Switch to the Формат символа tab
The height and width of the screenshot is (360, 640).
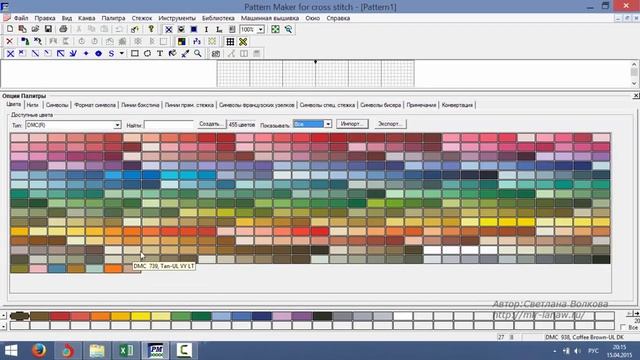pos(95,105)
